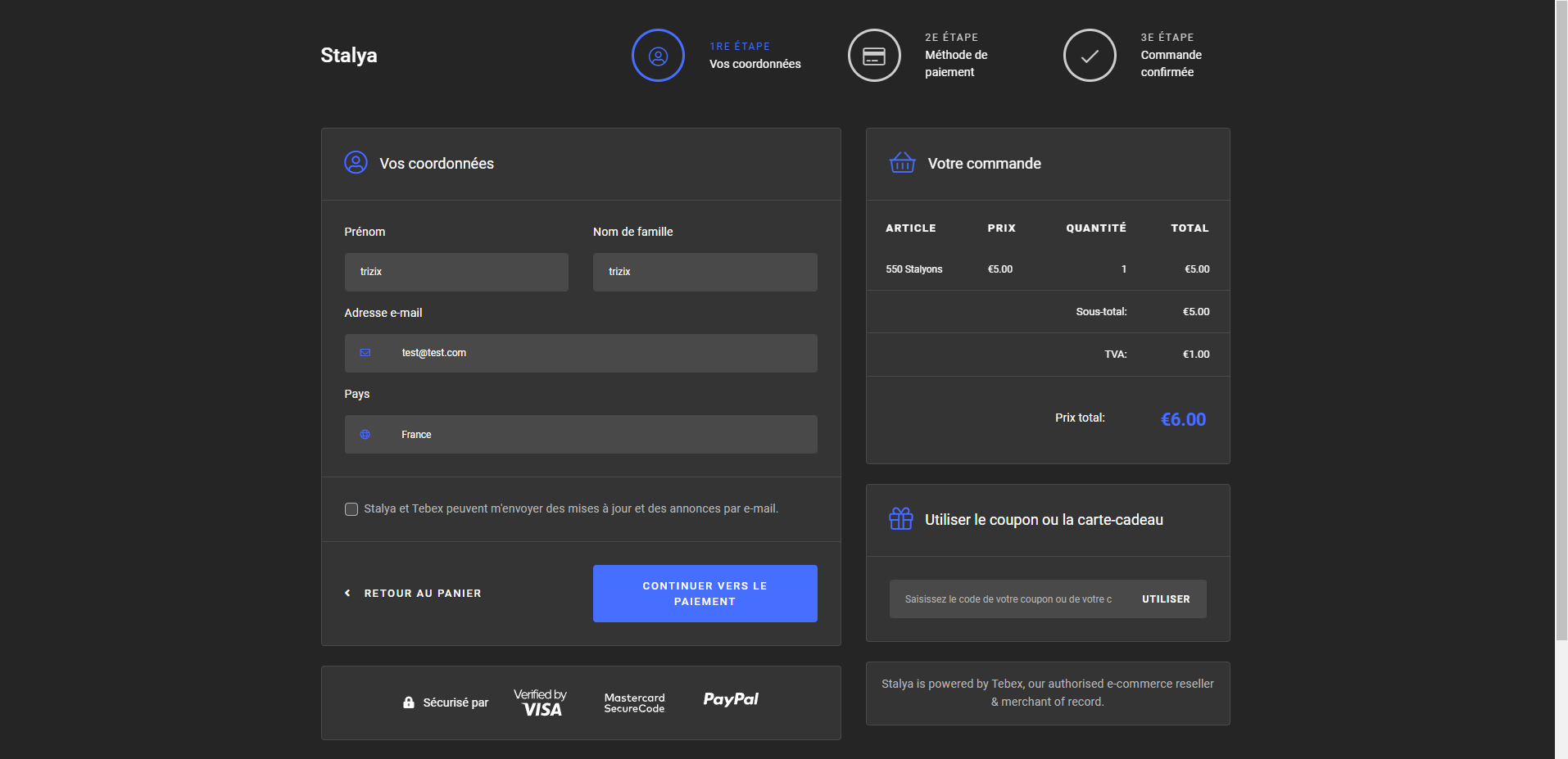Image resolution: width=1568 pixels, height=759 pixels.
Task: Click the gift icon beside coupon heading
Action: click(901, 519)
